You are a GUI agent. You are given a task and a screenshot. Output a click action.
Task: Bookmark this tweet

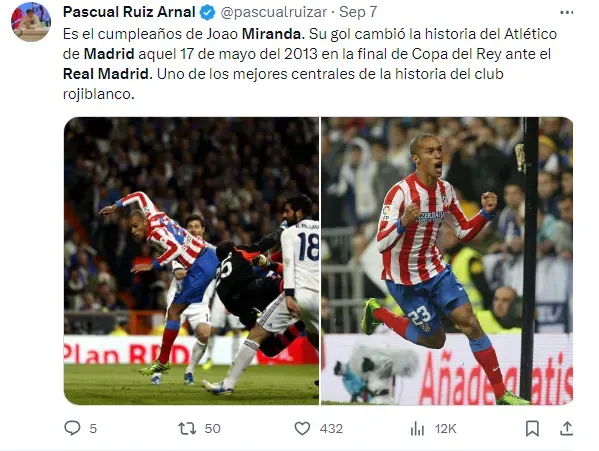tap(532, 428)
